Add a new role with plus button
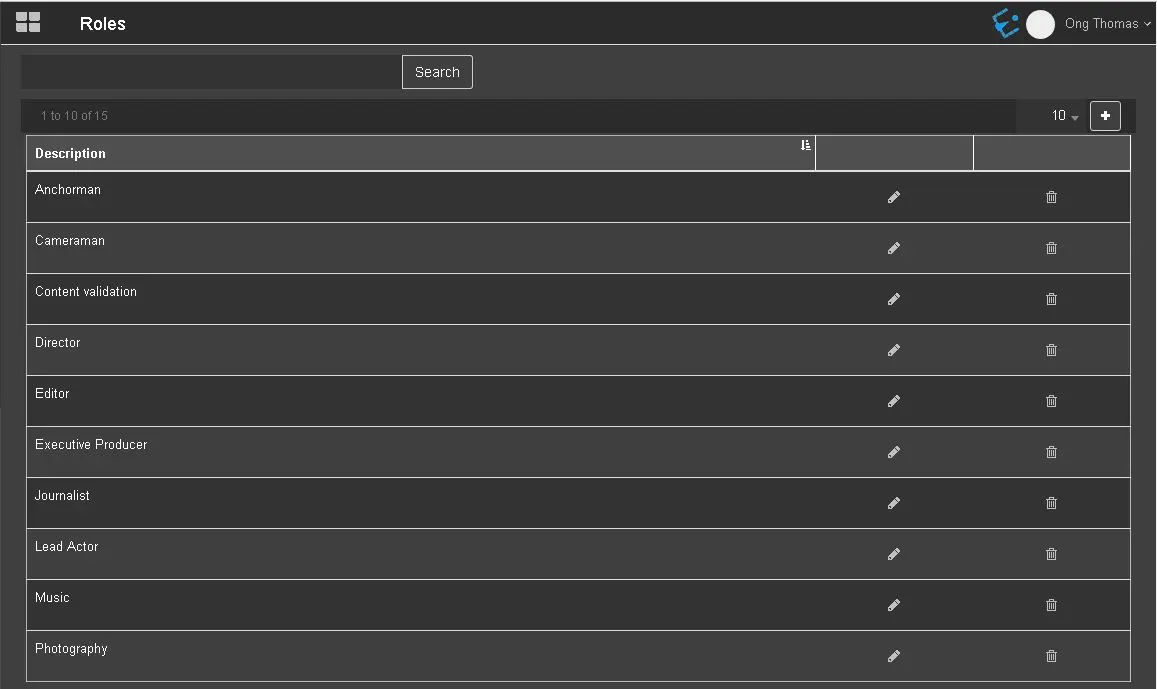1157x689 pixels. 1105,116
